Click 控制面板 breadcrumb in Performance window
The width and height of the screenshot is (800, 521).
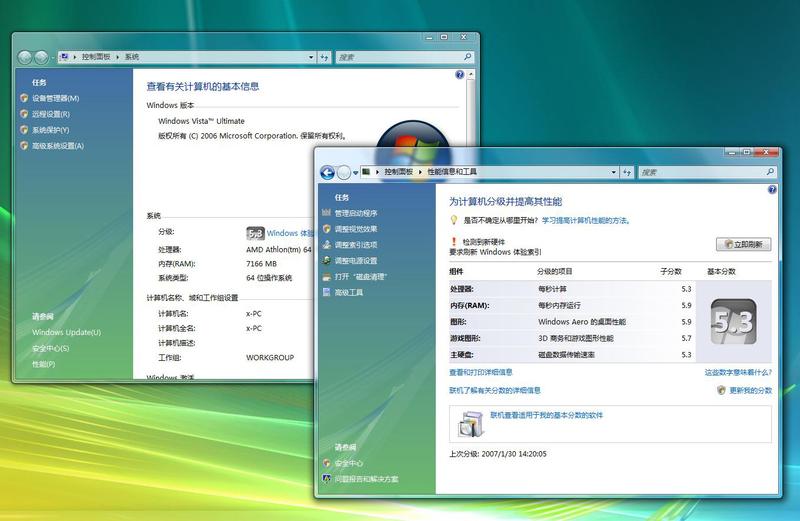click(398, 172)
